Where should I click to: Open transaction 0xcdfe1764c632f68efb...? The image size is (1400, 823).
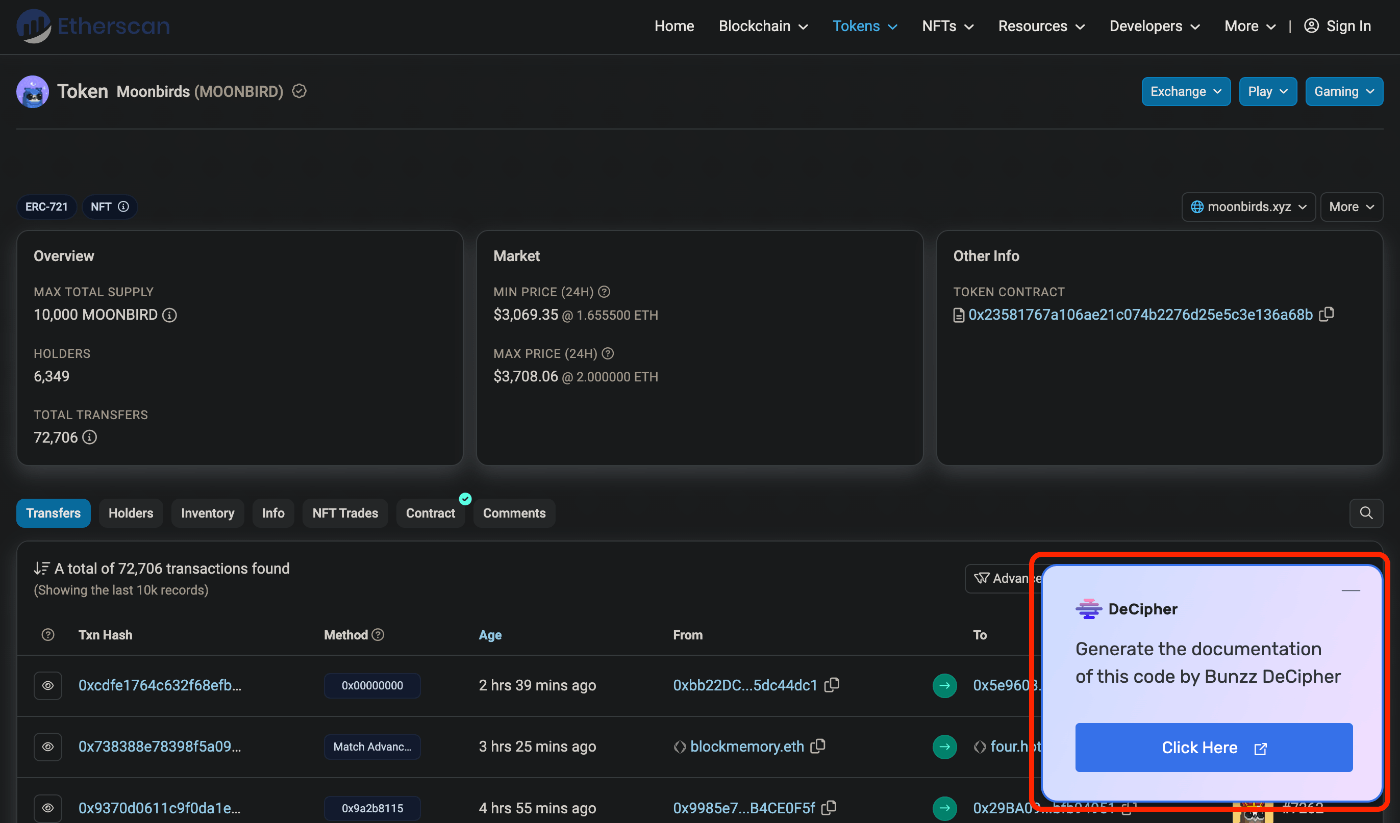[x=160, y=686]
